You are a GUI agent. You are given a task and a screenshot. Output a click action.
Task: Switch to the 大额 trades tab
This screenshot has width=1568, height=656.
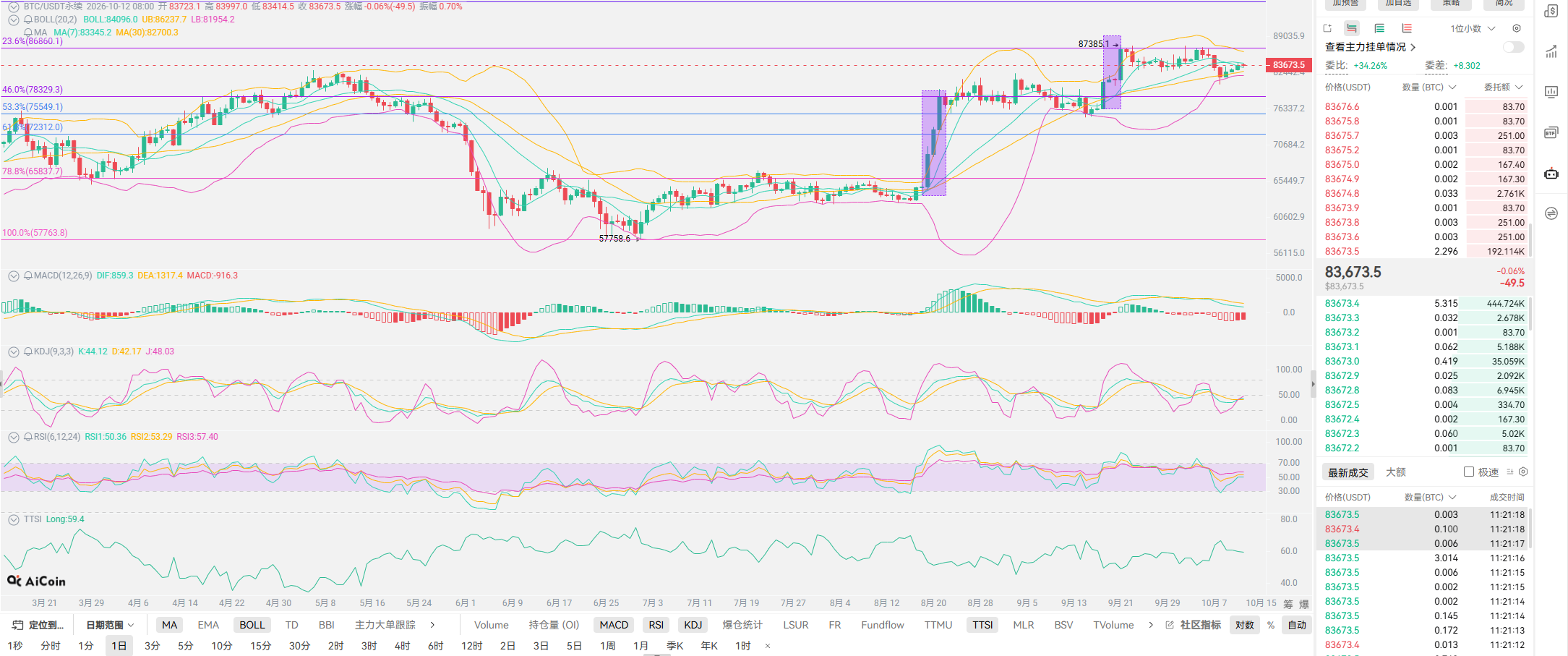pyautogui.click(x=1396, y=472)
